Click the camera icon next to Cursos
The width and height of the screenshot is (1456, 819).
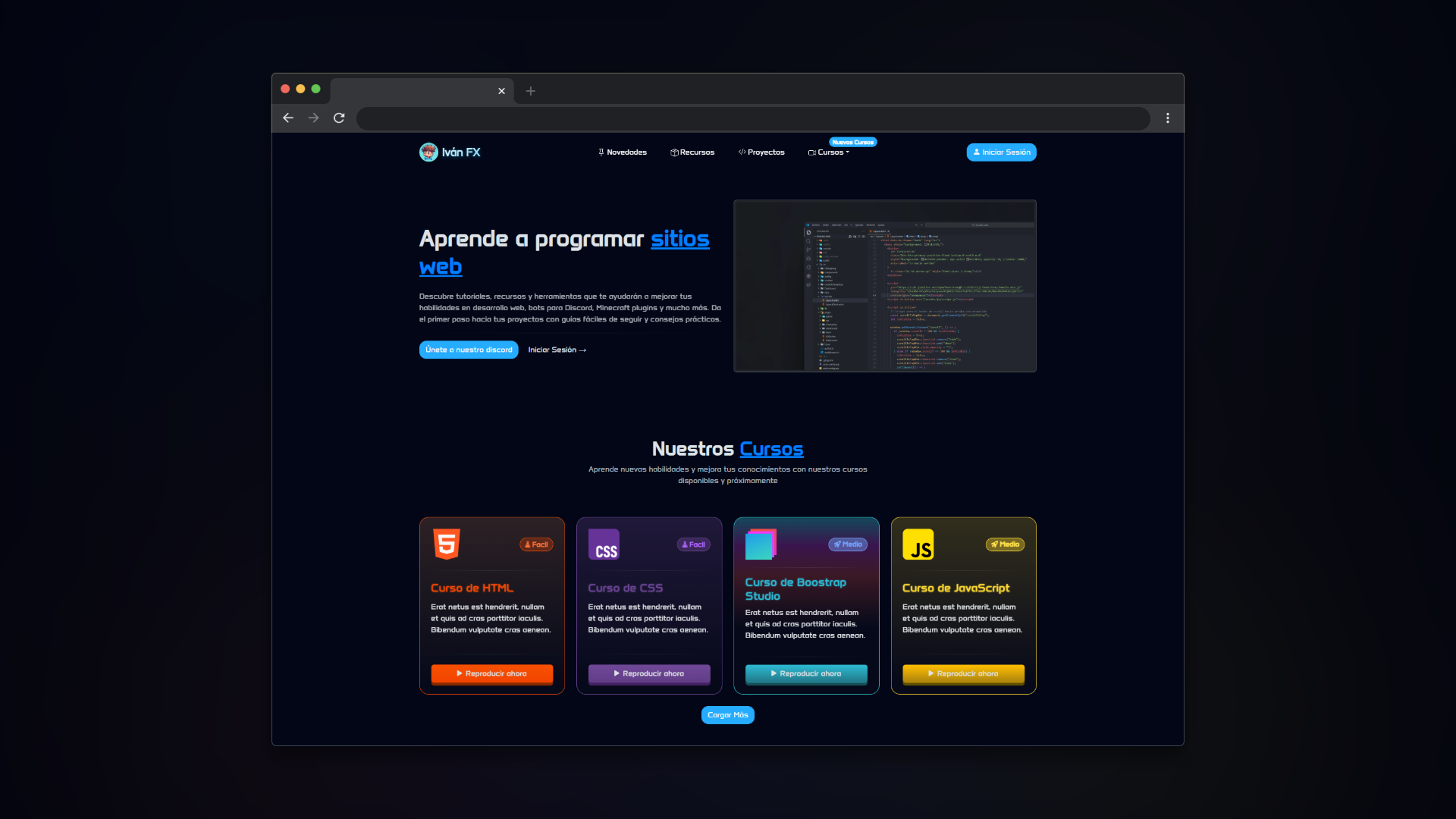tap(812, 152)
